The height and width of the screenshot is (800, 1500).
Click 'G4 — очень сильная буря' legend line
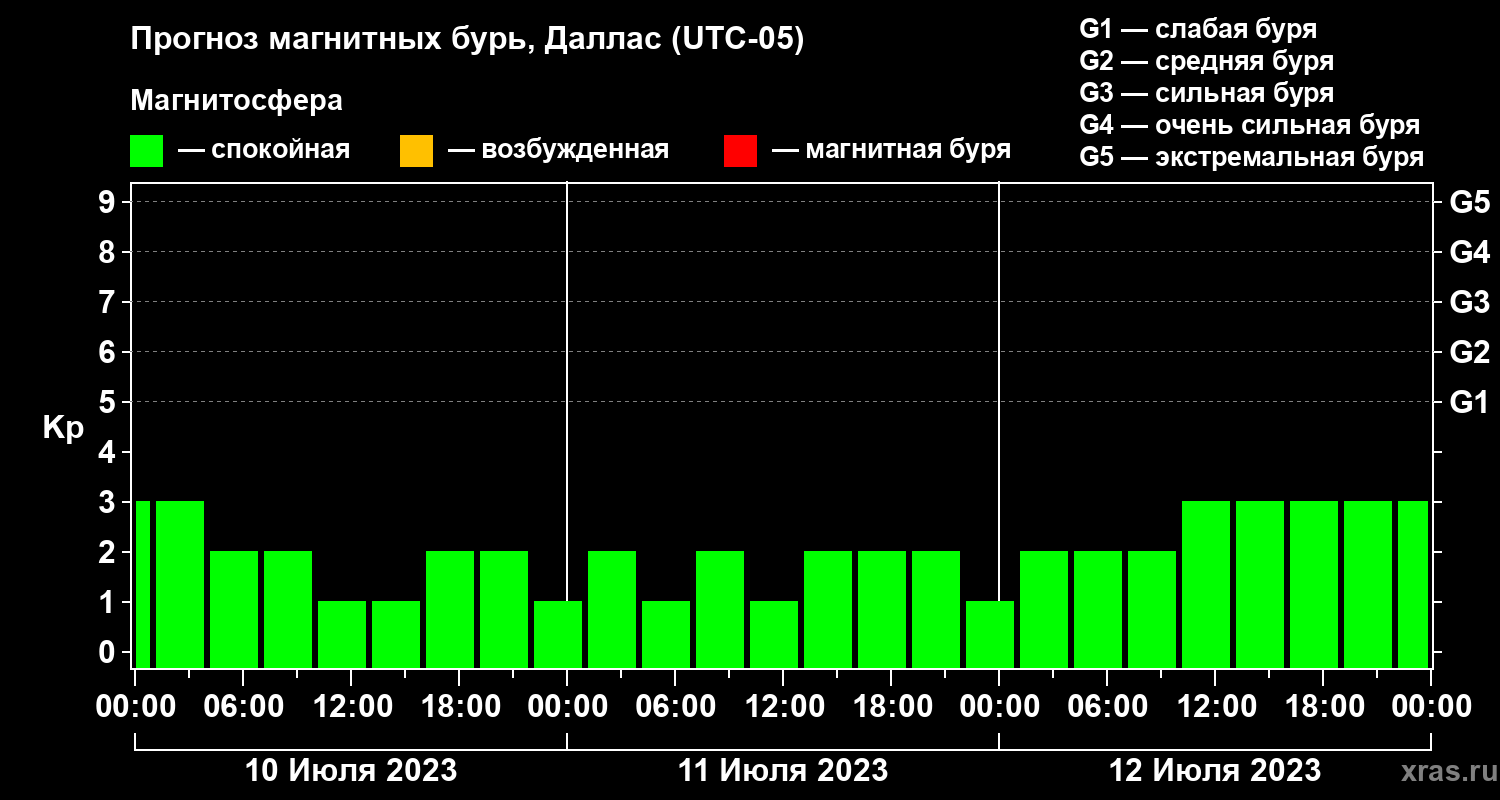point(1249,125)
